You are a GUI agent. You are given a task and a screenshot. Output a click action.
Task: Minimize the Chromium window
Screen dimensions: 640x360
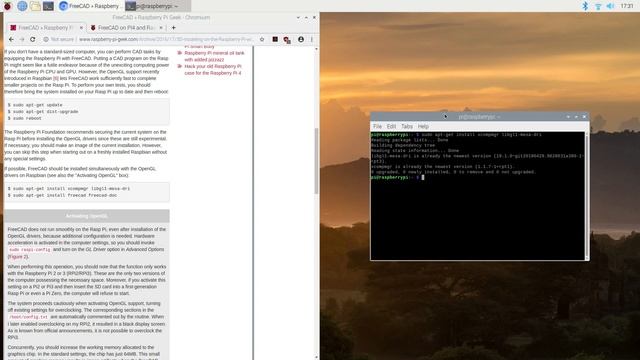click(x=298, y=18)
